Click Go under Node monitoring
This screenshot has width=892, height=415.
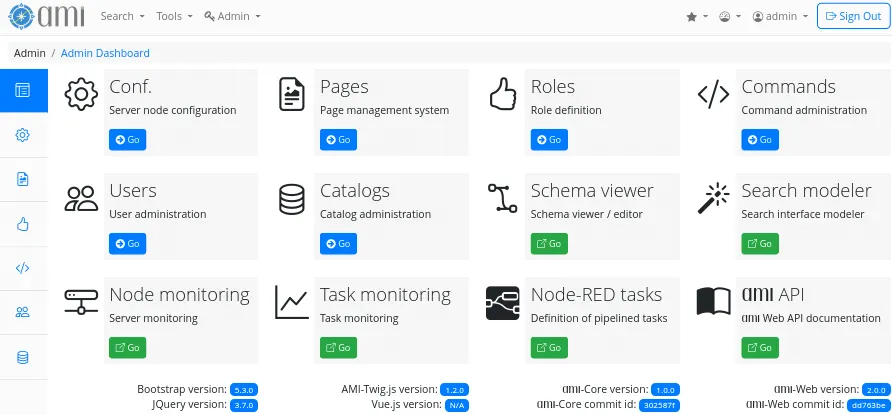128,347
